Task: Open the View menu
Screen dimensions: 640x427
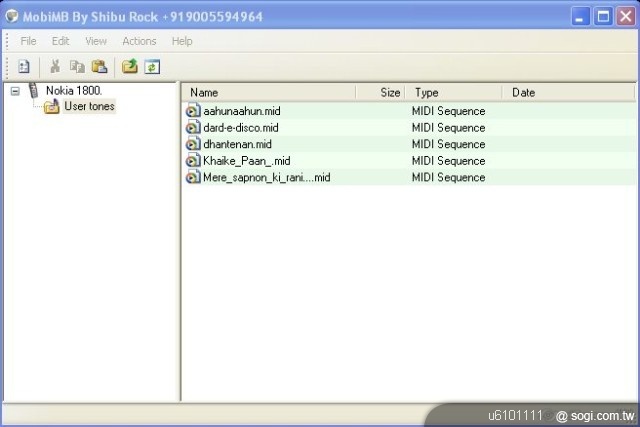Action: point(96,41)
